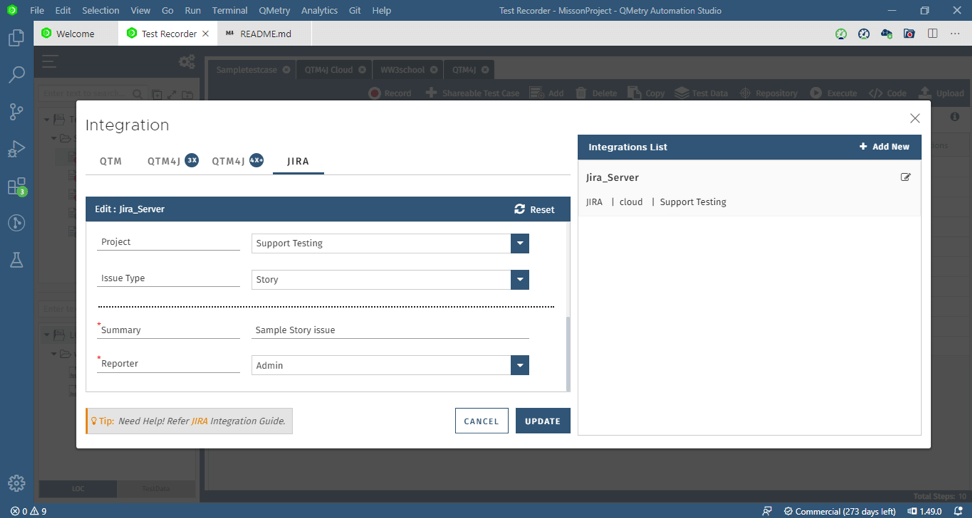
Task: Click Add New in Integrations List
Action: click(x=884, y=147)
